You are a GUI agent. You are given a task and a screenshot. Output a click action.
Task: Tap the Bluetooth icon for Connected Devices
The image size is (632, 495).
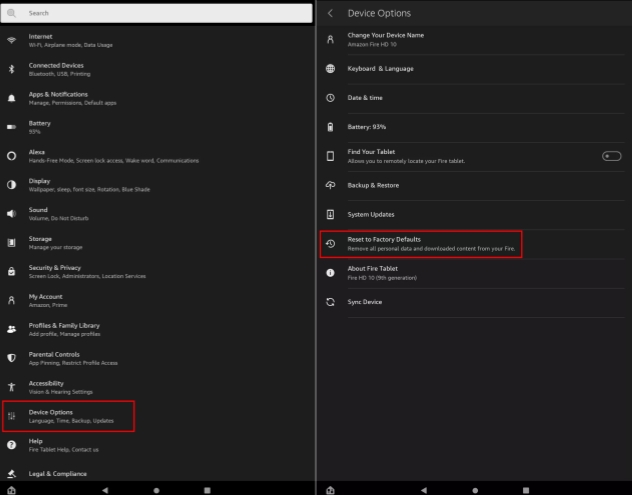[x=12, y=69]
